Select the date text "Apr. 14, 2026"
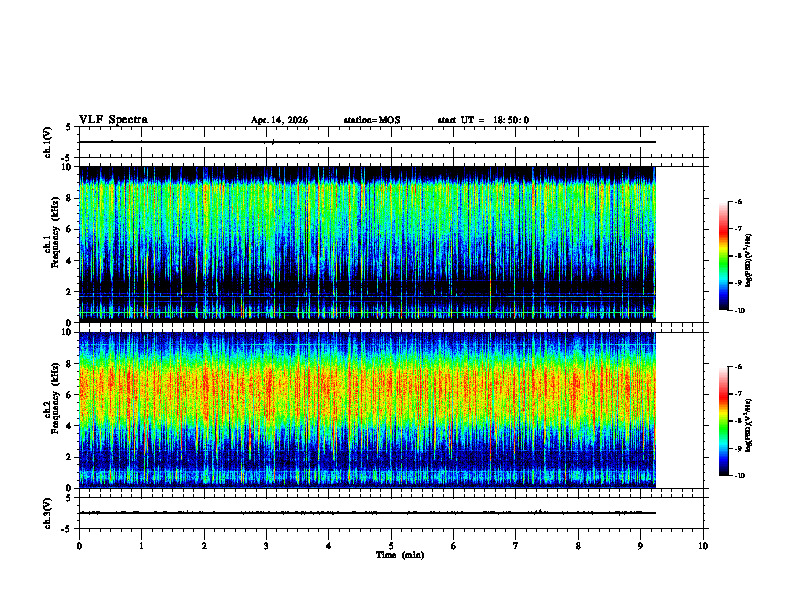 (279, 120)
